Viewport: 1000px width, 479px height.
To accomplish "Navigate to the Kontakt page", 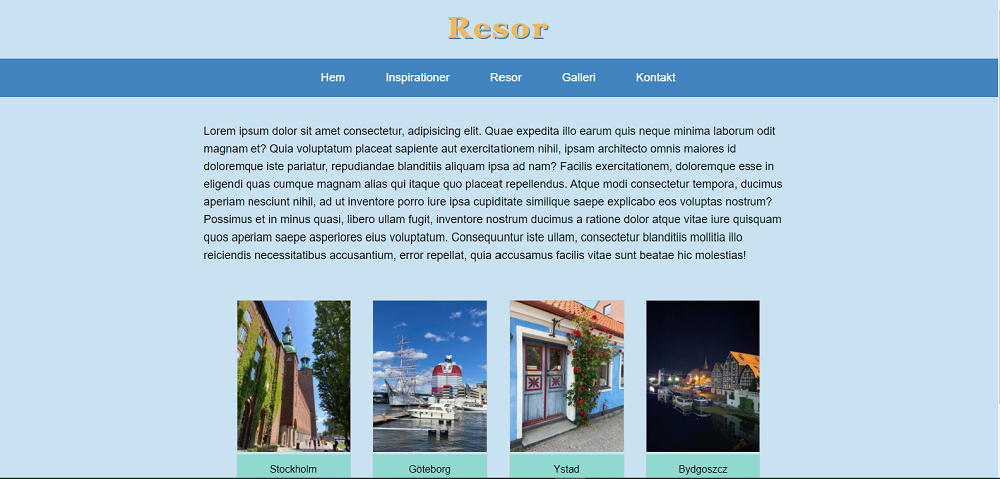I will 656,78.
